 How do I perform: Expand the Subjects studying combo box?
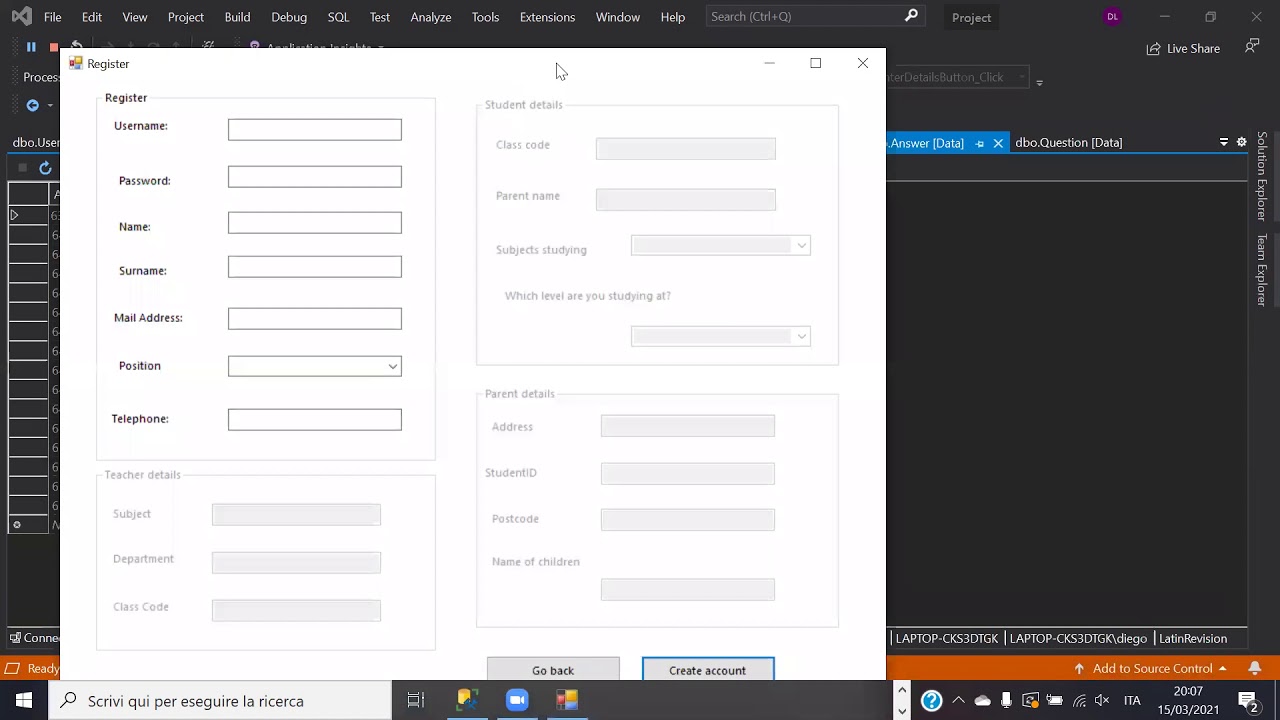(x=801, y=246)
